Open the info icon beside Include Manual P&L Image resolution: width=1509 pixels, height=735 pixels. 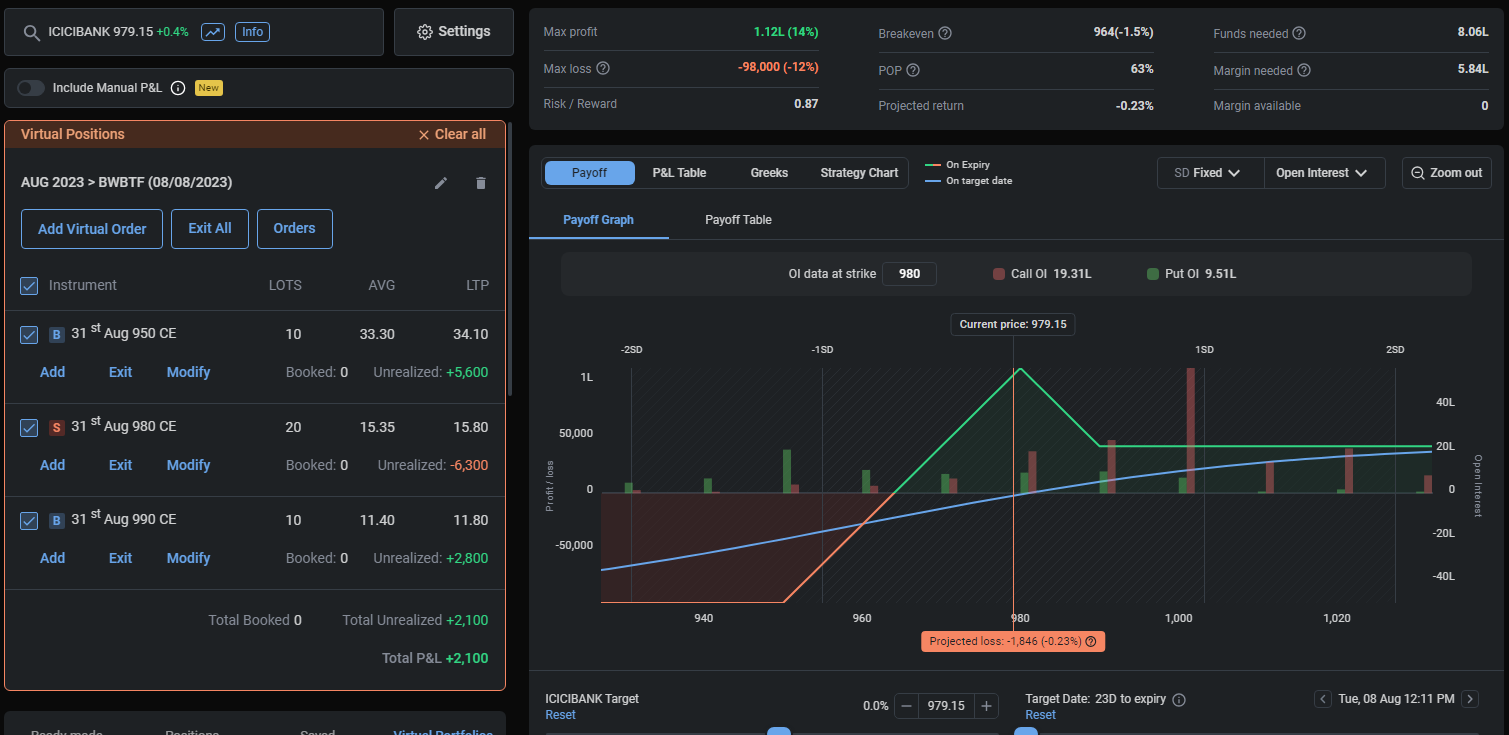178,88
